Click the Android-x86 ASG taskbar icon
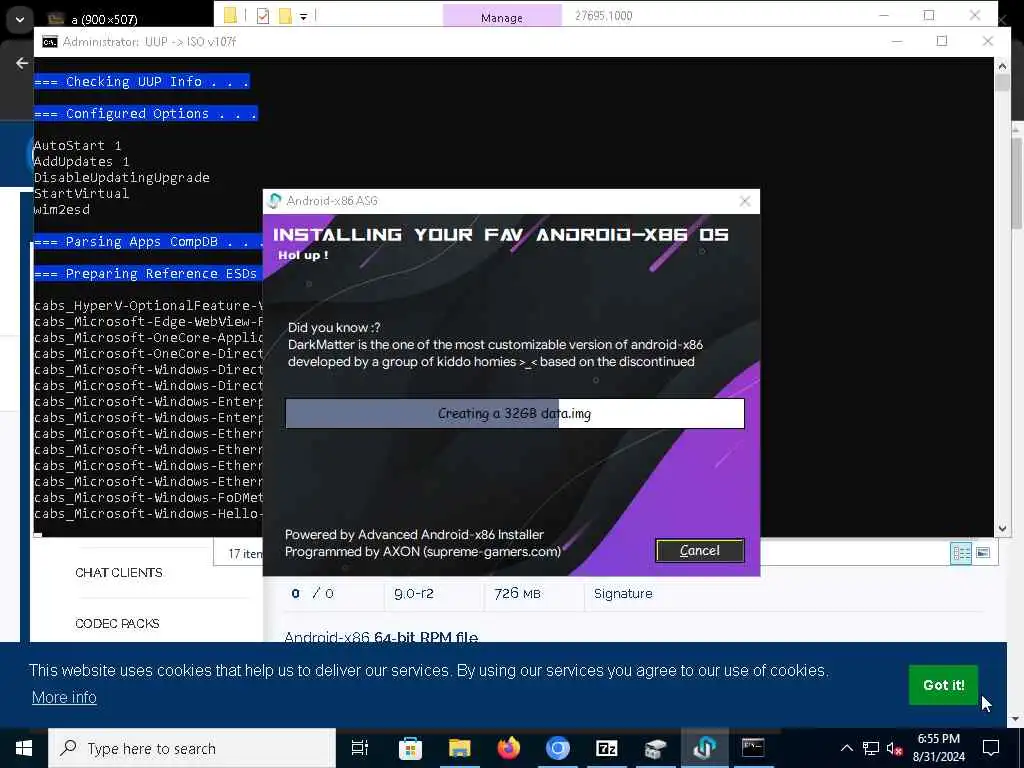Image resolution: width=1024 pixels, height=768 pixels. [705, 748]
